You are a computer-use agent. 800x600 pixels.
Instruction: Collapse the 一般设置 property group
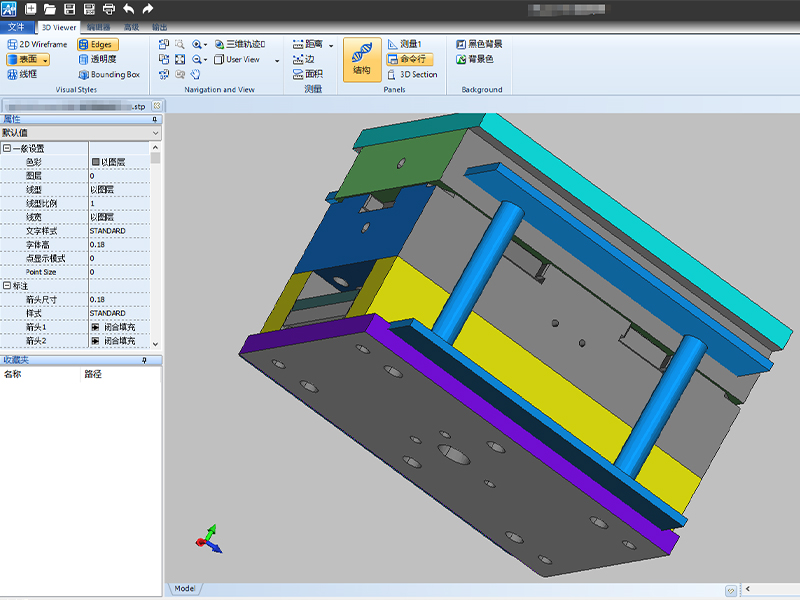pos(6,148)
